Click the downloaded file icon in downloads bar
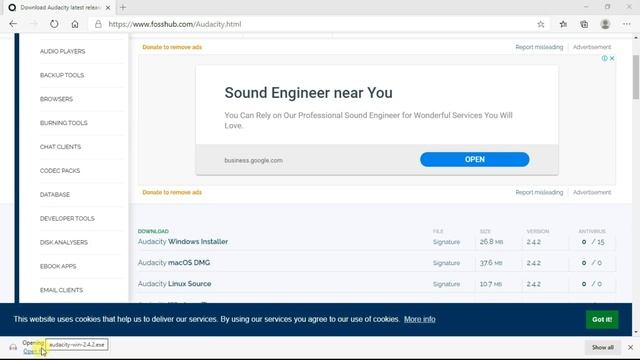The width and height of the screenshot is (640, 360). click(13, 347)
